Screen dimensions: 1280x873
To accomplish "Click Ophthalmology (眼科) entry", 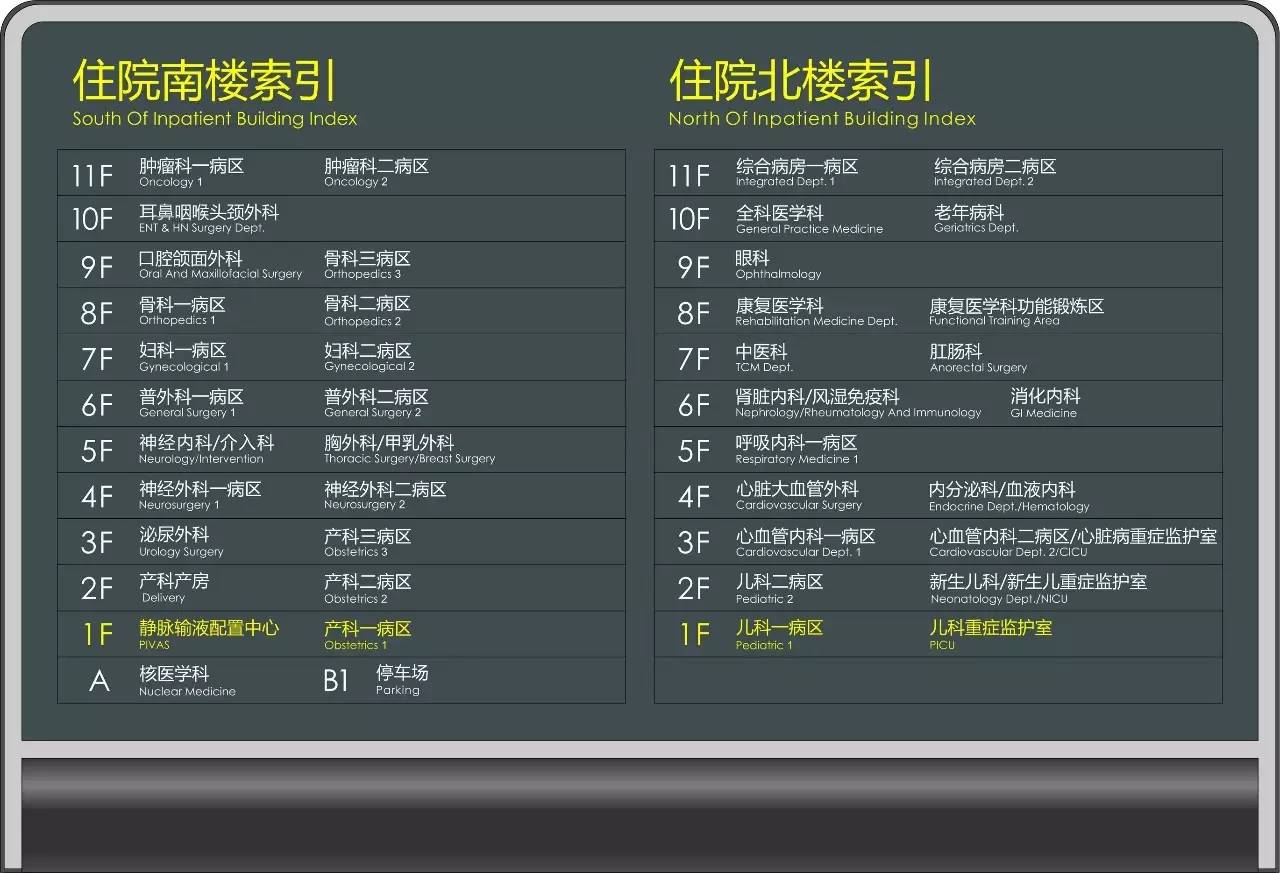I will point(778,265).
